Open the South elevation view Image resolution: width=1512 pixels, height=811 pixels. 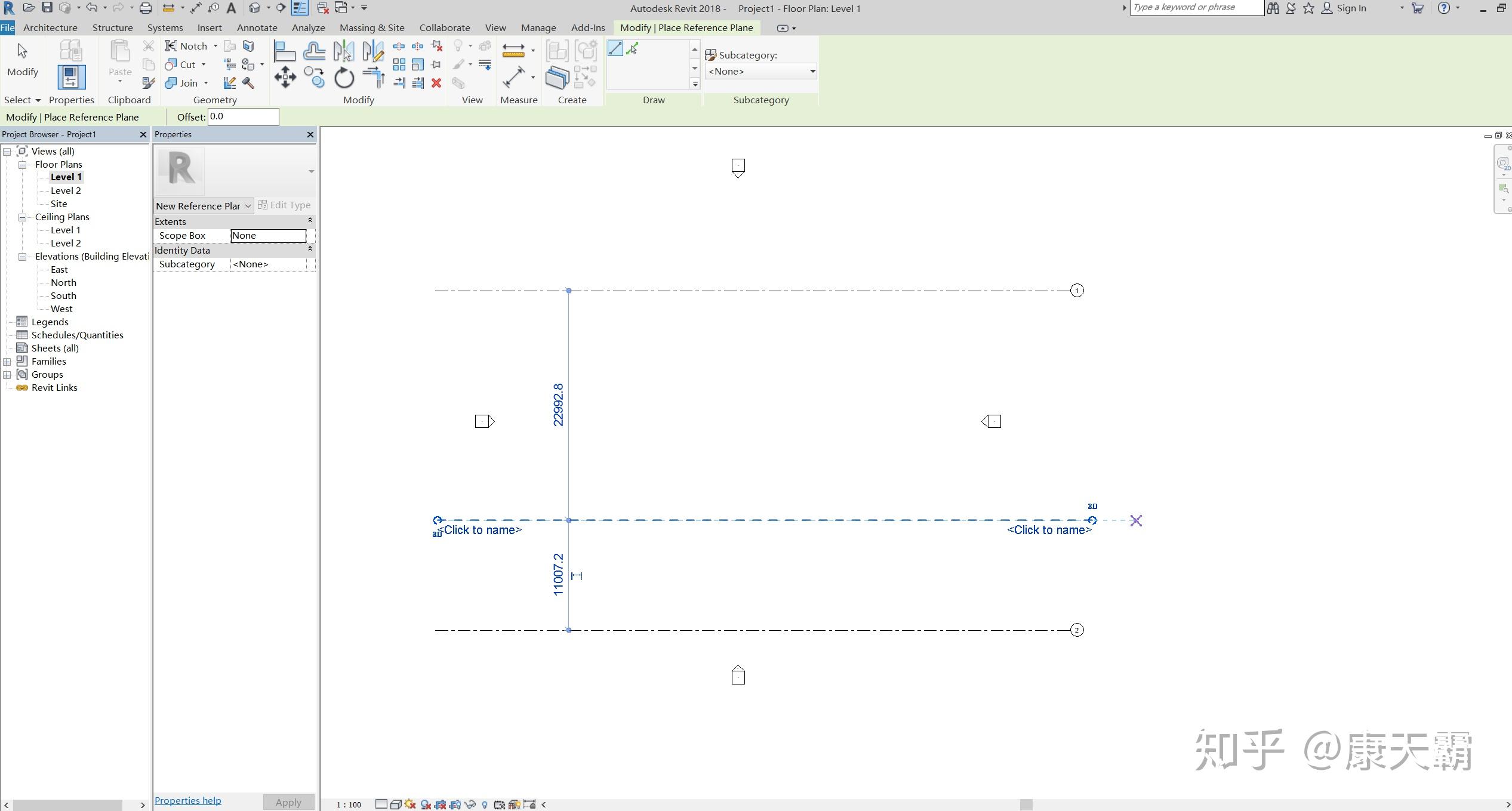pyautogui.click(x=63, y=296)
